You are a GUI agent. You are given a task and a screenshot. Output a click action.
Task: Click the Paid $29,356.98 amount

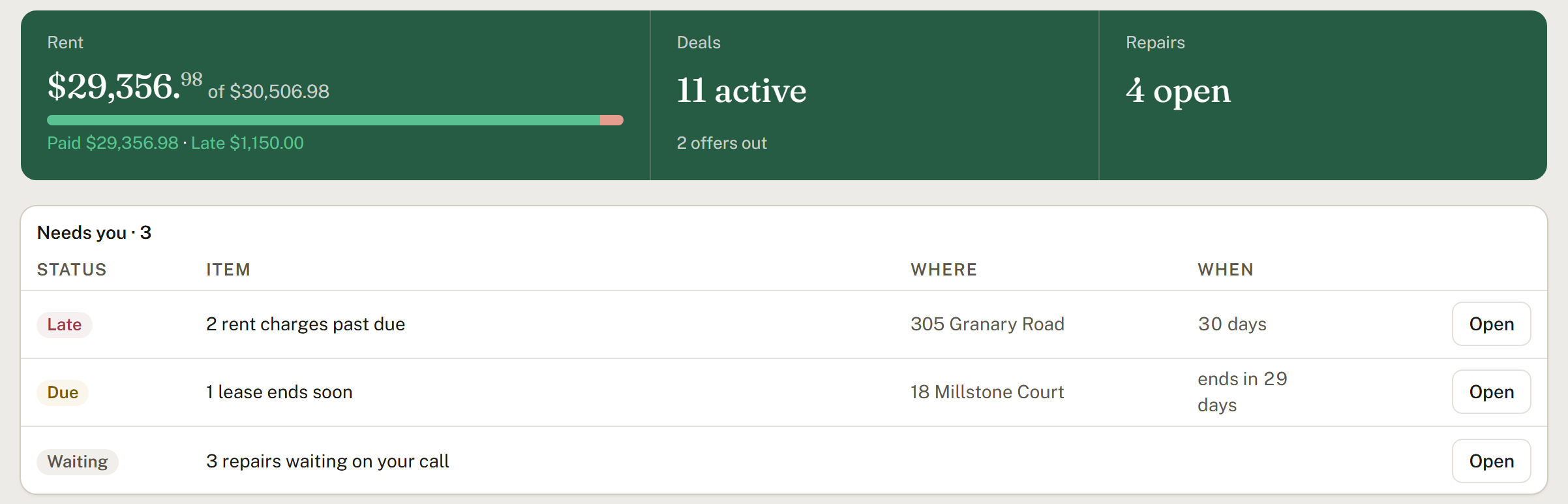point(113,143)
